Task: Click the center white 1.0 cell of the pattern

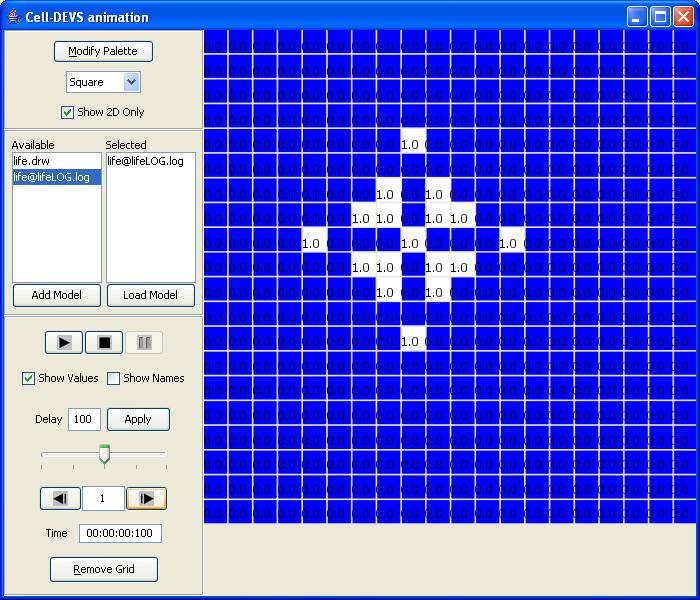Action: [x=413, y=240]
